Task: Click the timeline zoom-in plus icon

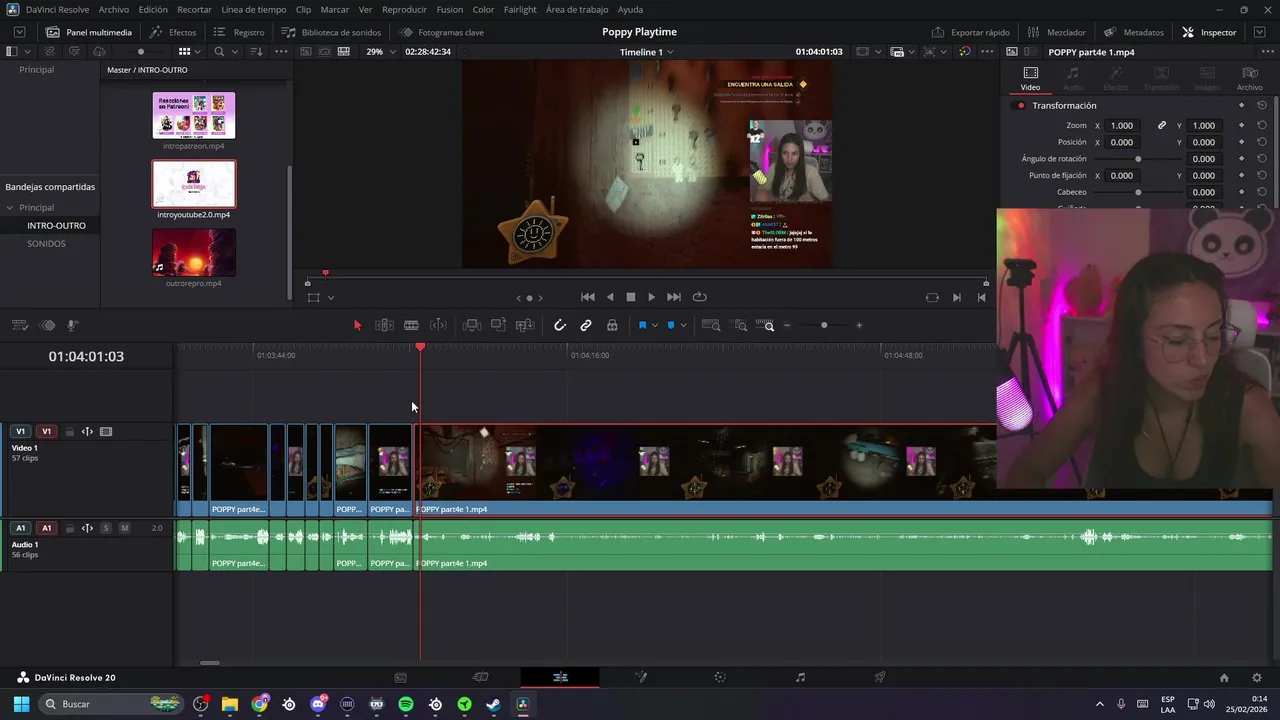Action: tap(859, 325)
